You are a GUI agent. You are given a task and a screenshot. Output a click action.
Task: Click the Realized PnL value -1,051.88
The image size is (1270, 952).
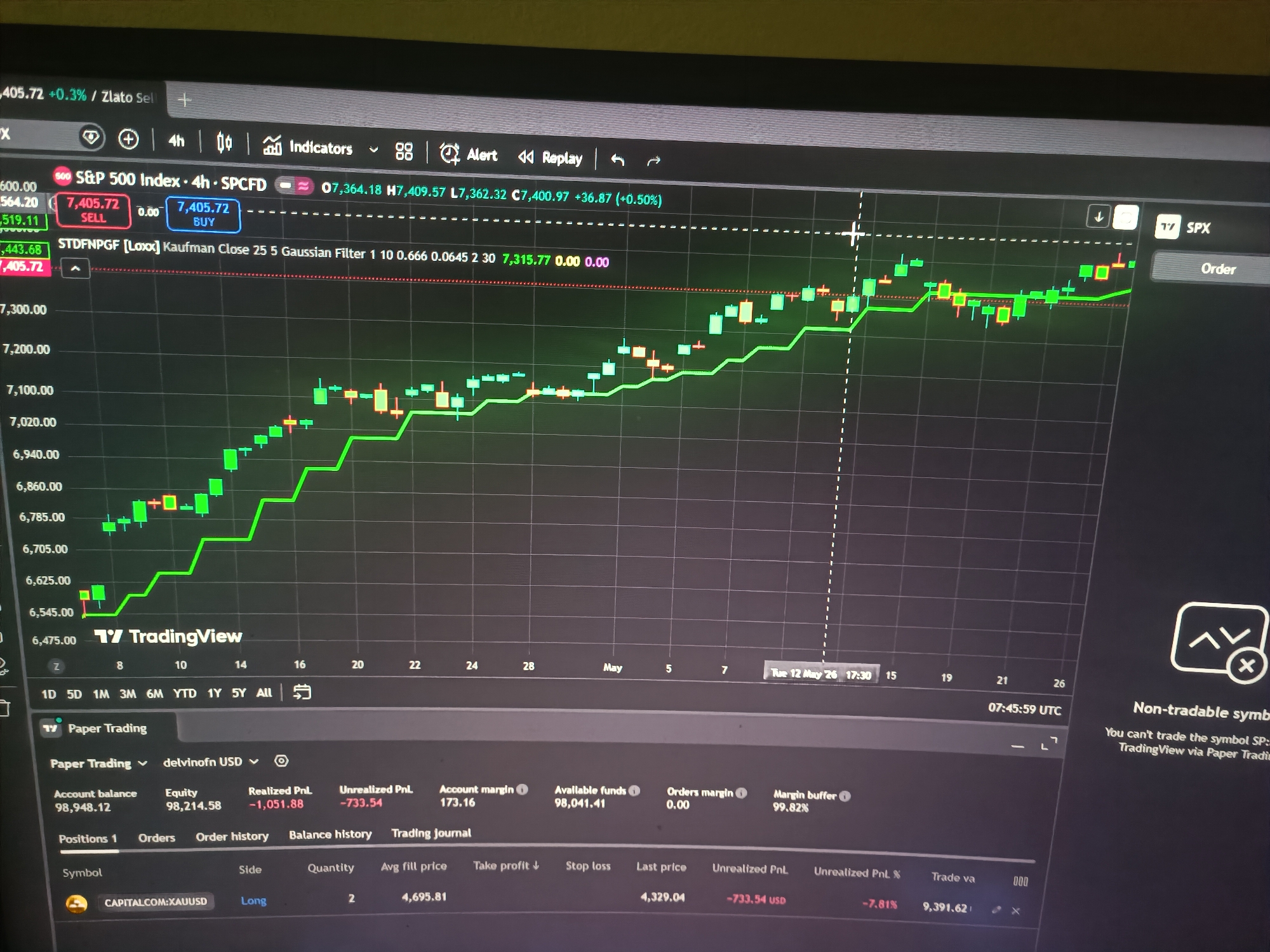pyautogui.click(x=276, y=804)
